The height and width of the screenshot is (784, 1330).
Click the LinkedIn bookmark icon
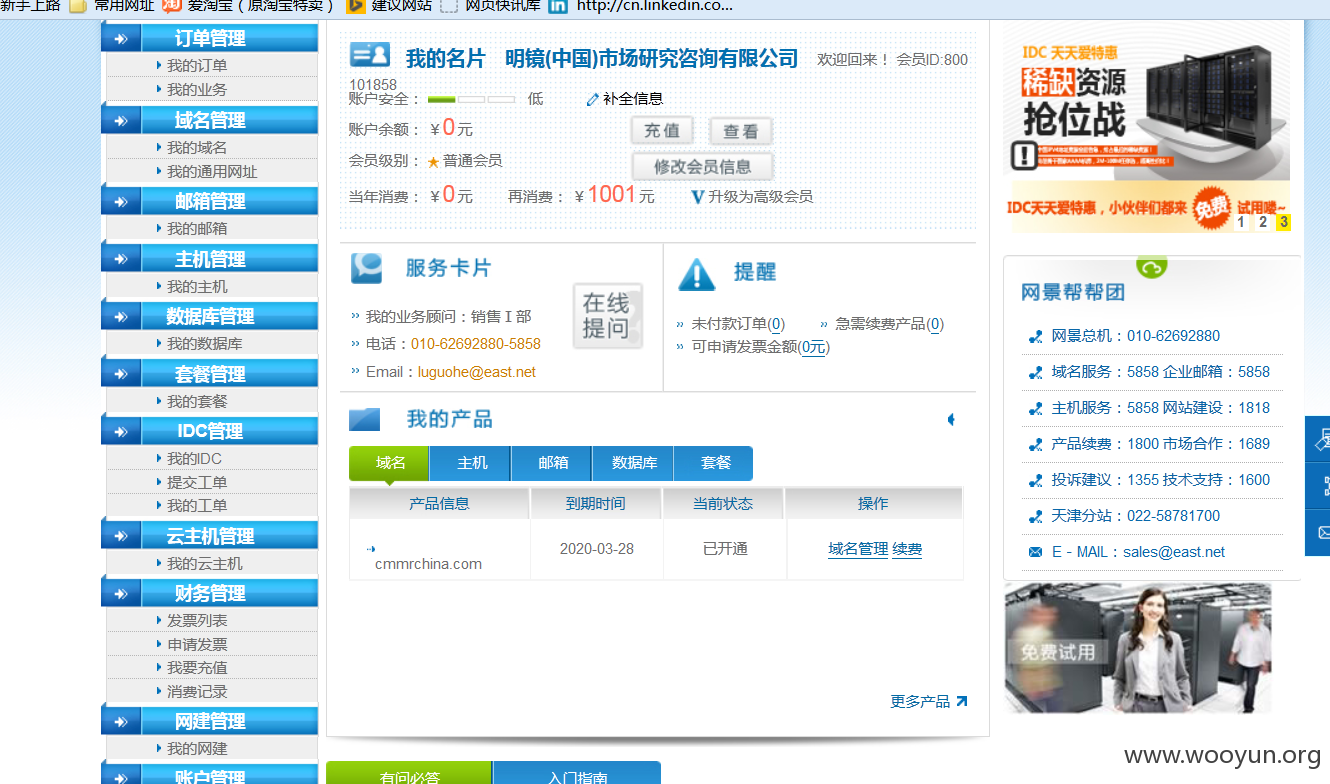(x=558, y=6)
